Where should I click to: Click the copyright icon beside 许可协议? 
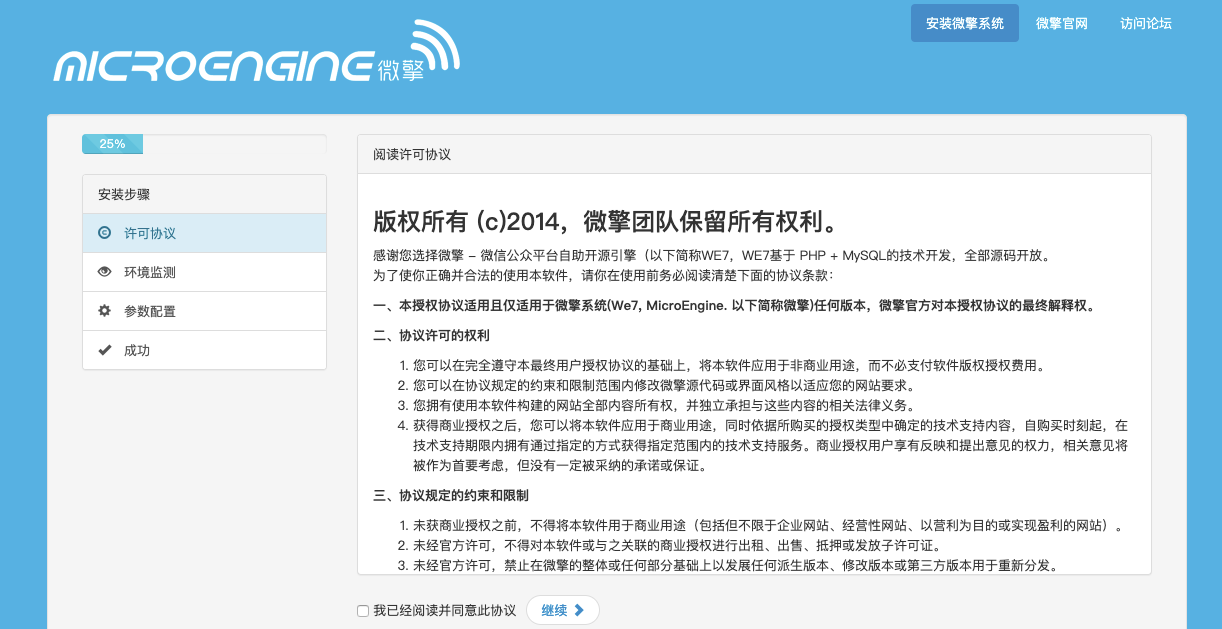click(104, 233)
